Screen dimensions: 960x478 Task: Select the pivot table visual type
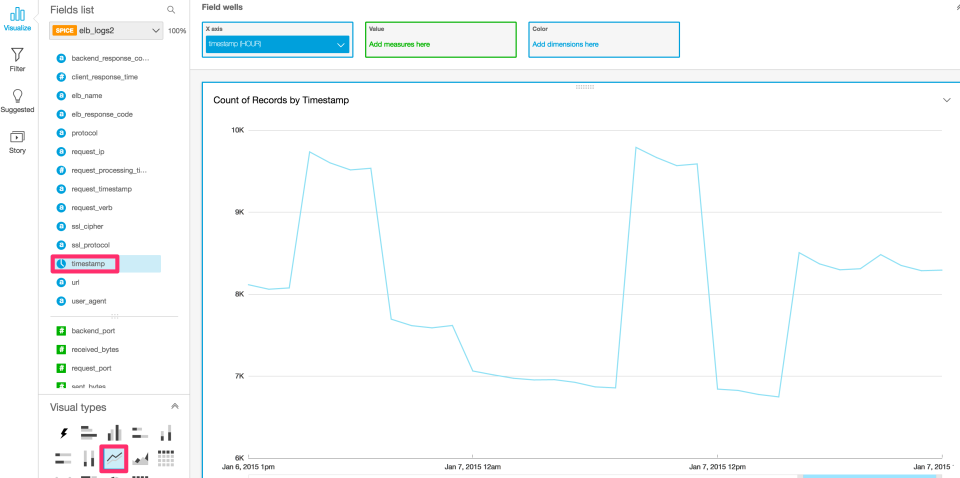pyautogui.click(x=166, y=458)
